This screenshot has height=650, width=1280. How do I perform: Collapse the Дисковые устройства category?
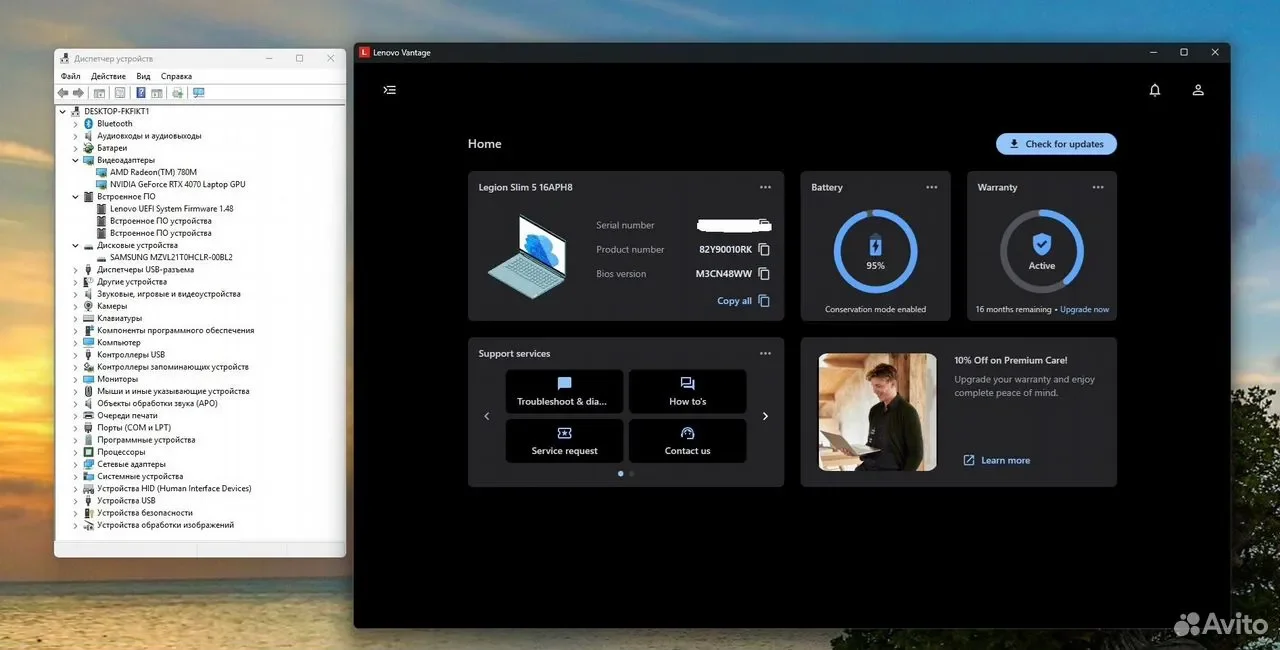[x=75, y=245]
